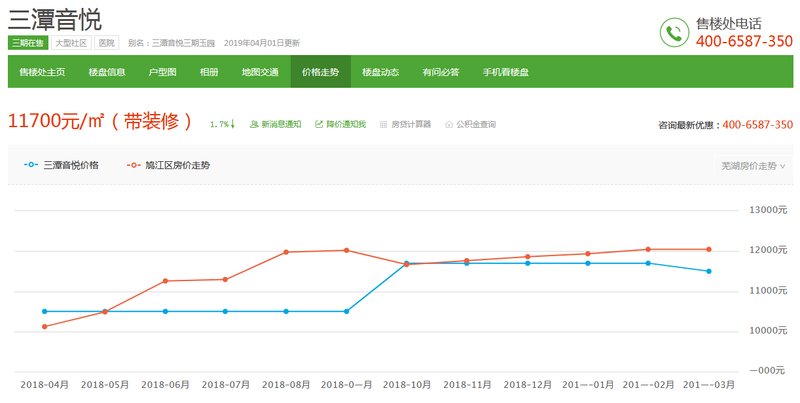Click the 三潭音悦 title heading

pyautogui.click(x=55, y=19)
